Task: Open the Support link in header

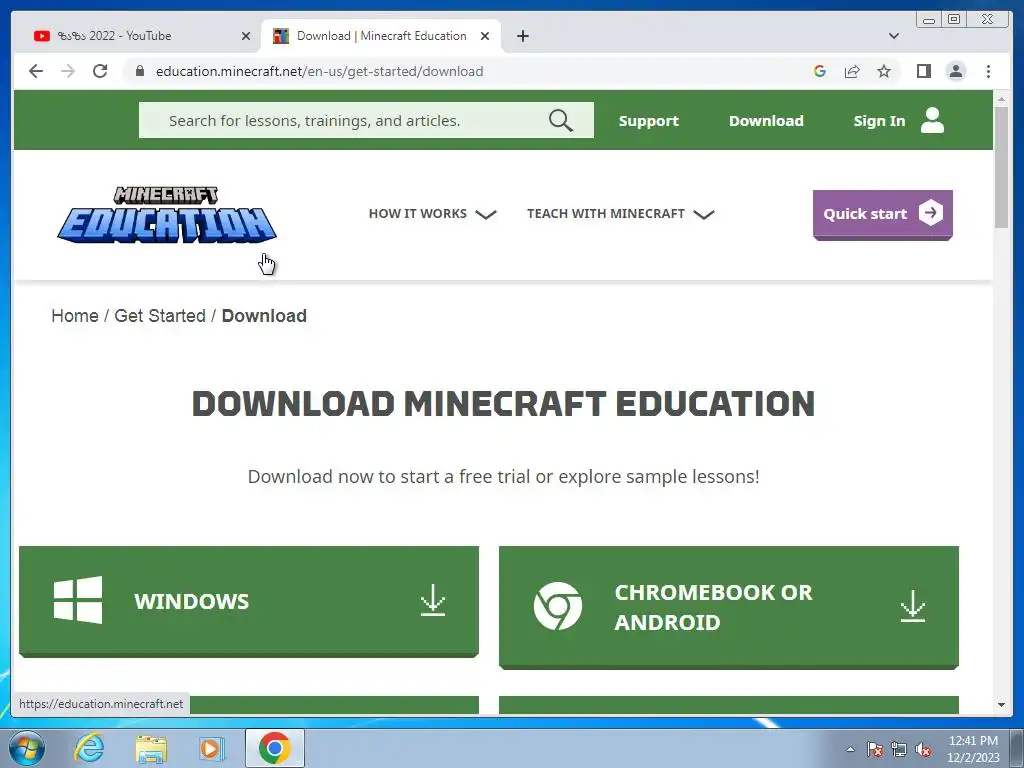Action: point(648,121)
